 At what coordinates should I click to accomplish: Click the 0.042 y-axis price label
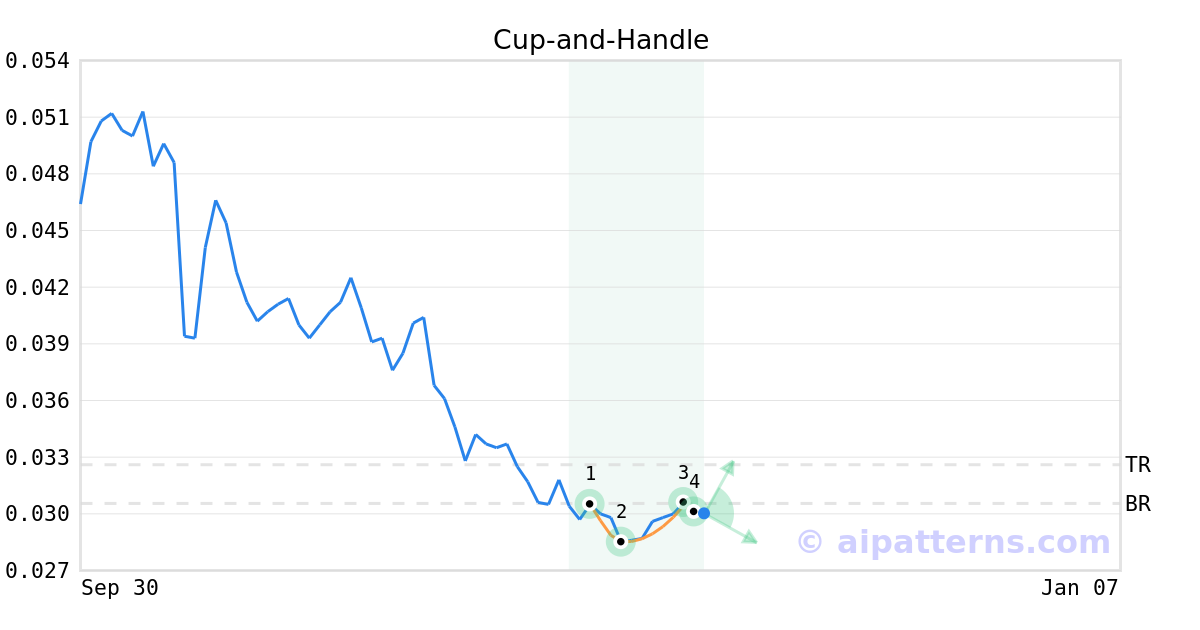(x=37, y=288)
